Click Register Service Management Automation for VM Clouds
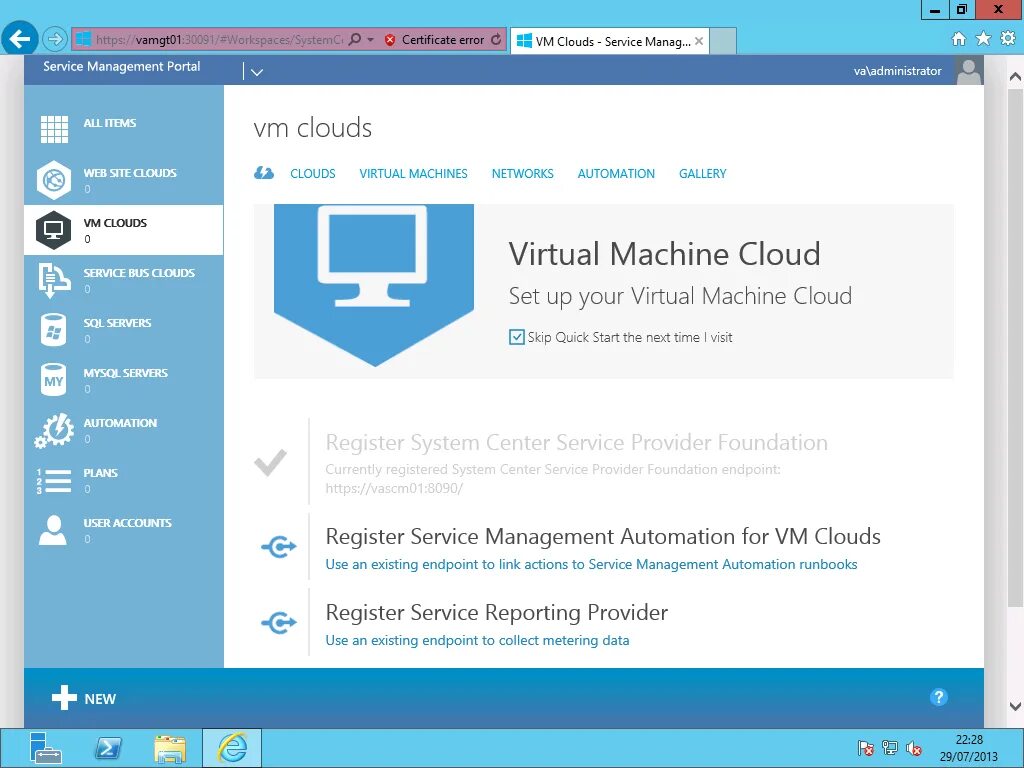Image resolution: width=1024 pixels, height=768 pixels. 603,536
